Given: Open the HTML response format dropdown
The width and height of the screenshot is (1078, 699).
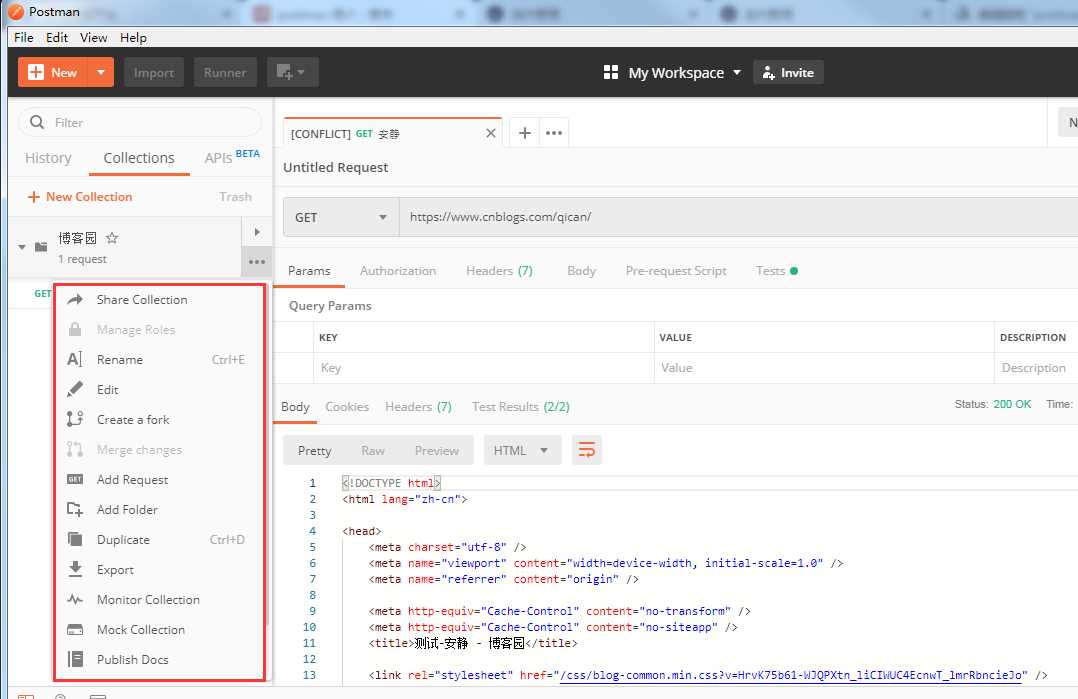Looking at the screenshot, I should click(522, 450).
